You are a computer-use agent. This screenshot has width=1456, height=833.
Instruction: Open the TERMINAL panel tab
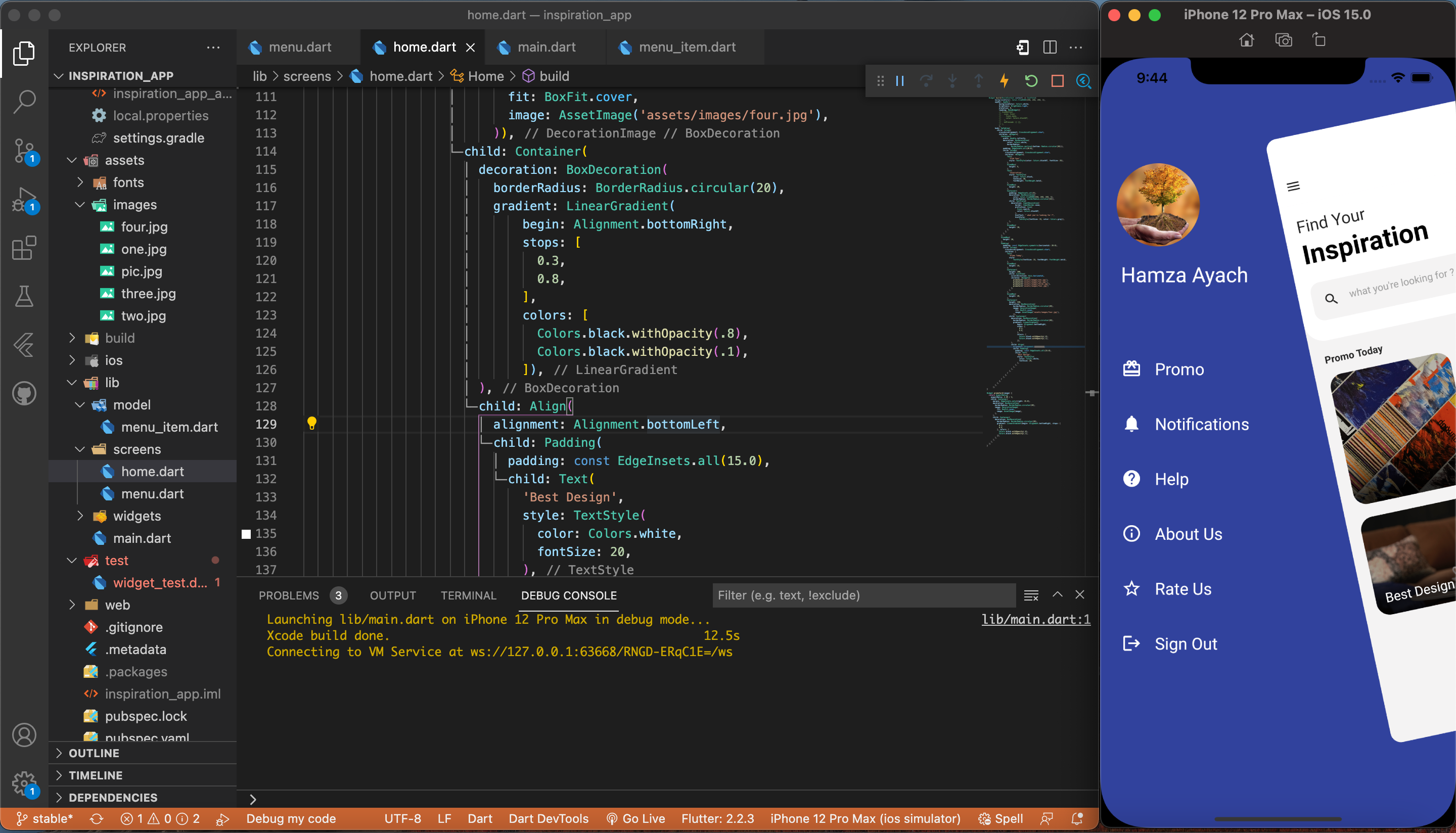click(x=468, y=595)
